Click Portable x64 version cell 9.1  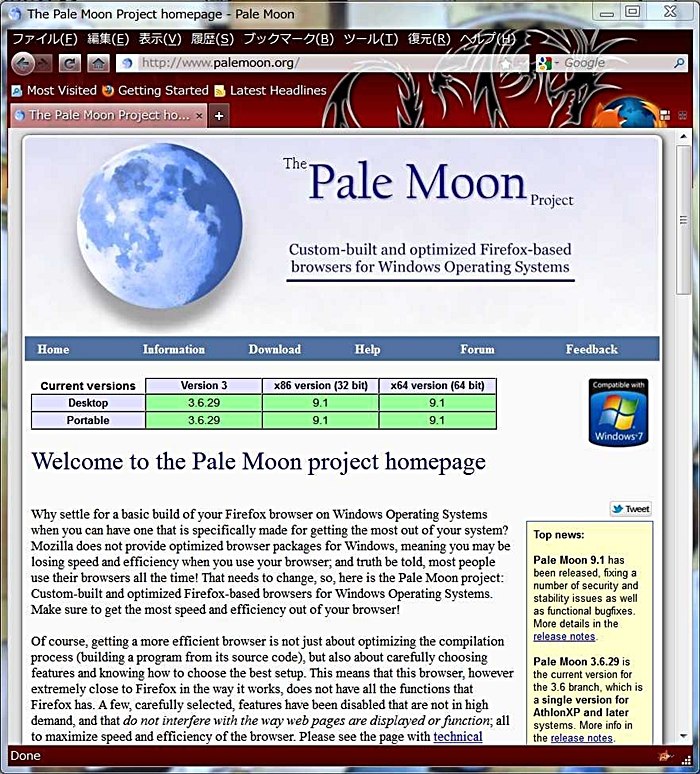pos(437,420)
